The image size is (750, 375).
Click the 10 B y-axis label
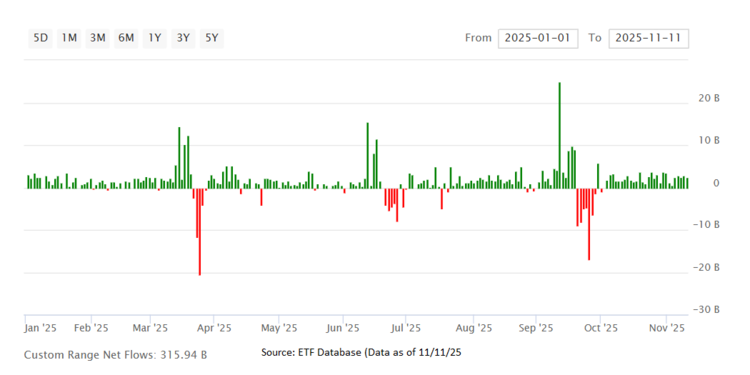tap(710, 141)
